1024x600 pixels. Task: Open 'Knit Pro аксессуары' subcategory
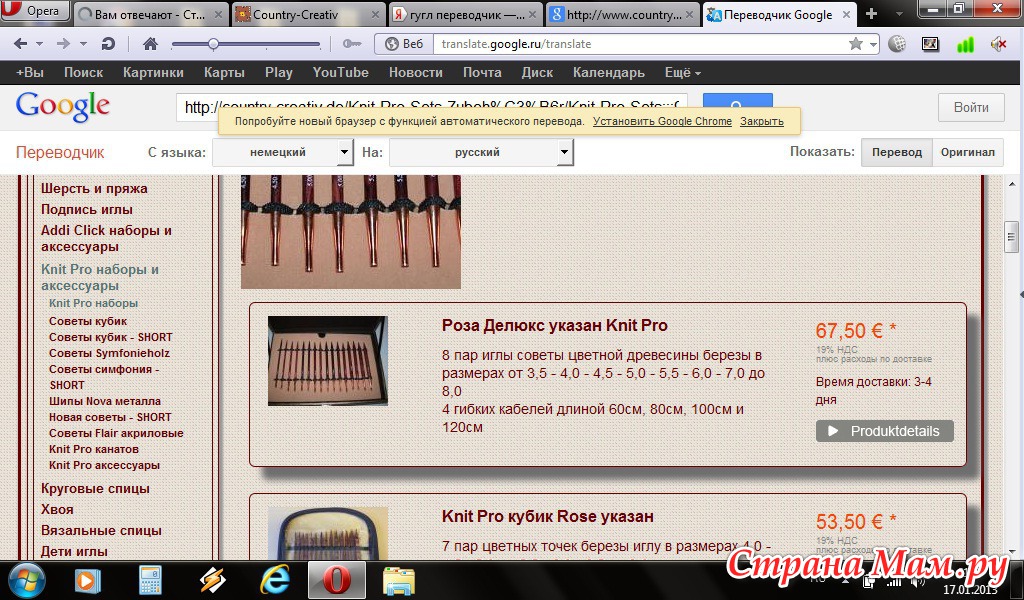click(104, 466)
